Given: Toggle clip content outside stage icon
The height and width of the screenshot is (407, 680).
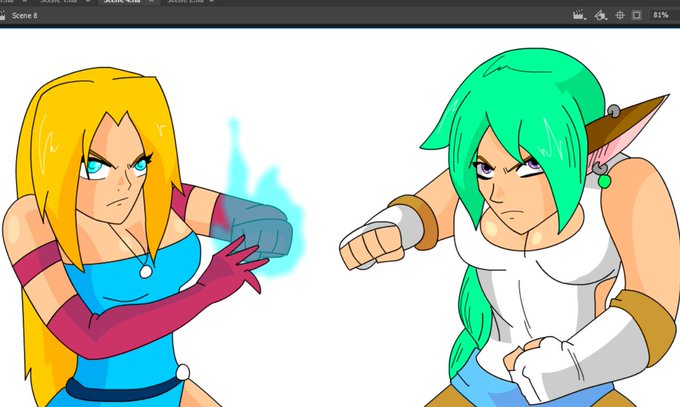Looking at the screenshot, I should [636, 15].
